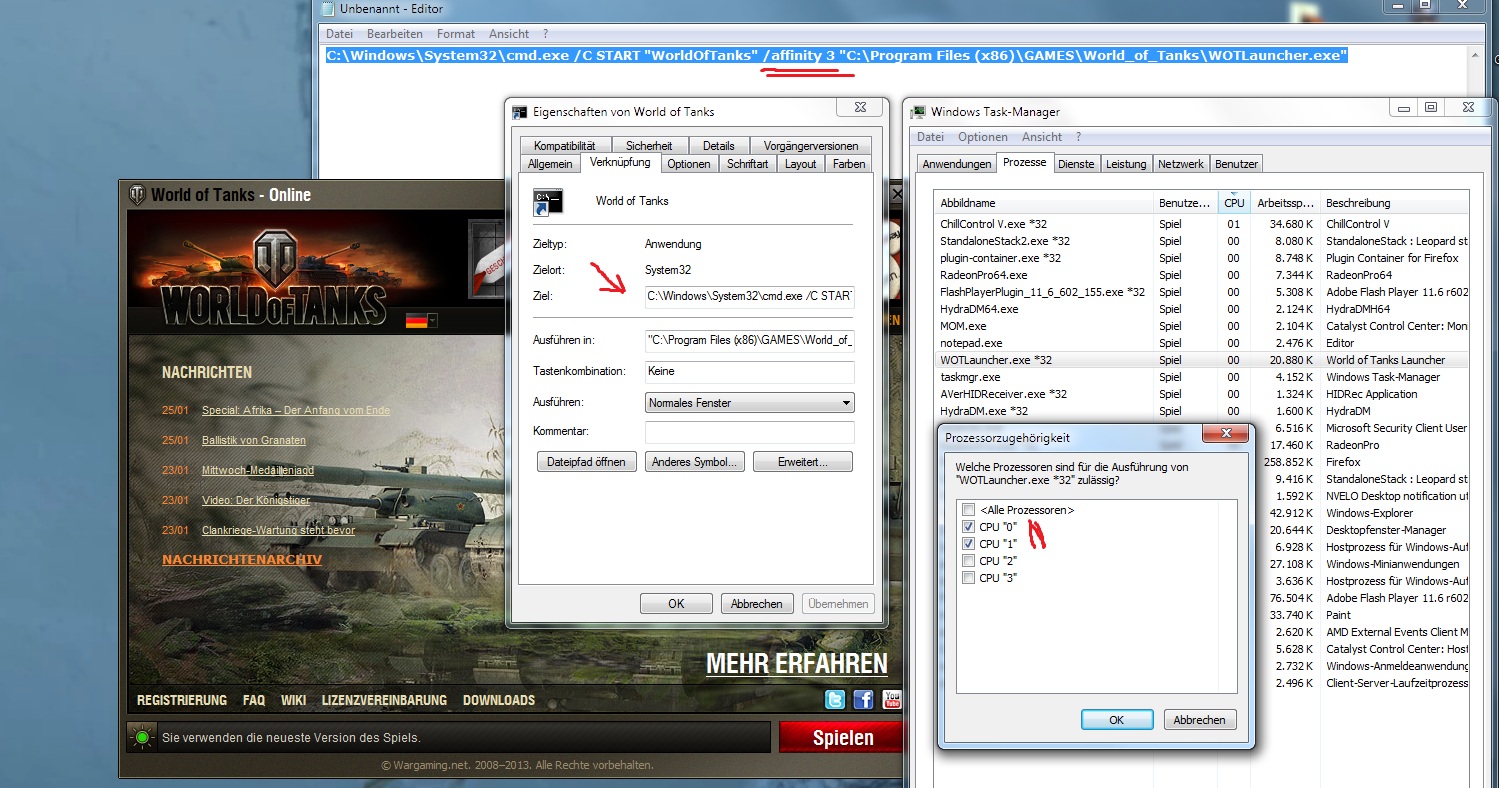
Task: Click into the empty Kommentar field
Action: [x=750, y=432]
